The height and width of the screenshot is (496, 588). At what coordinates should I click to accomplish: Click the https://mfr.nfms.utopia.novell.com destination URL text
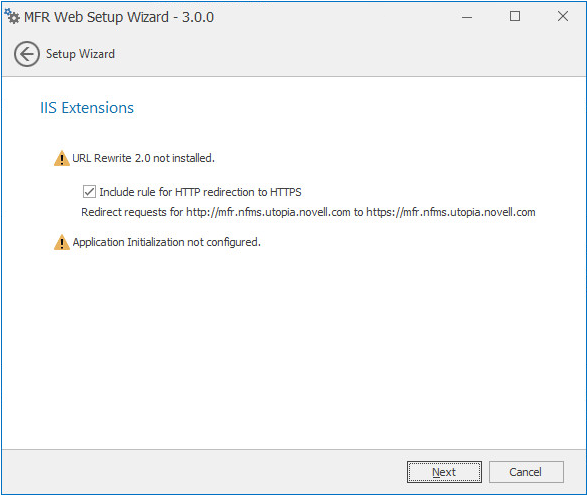click(451, 212)
